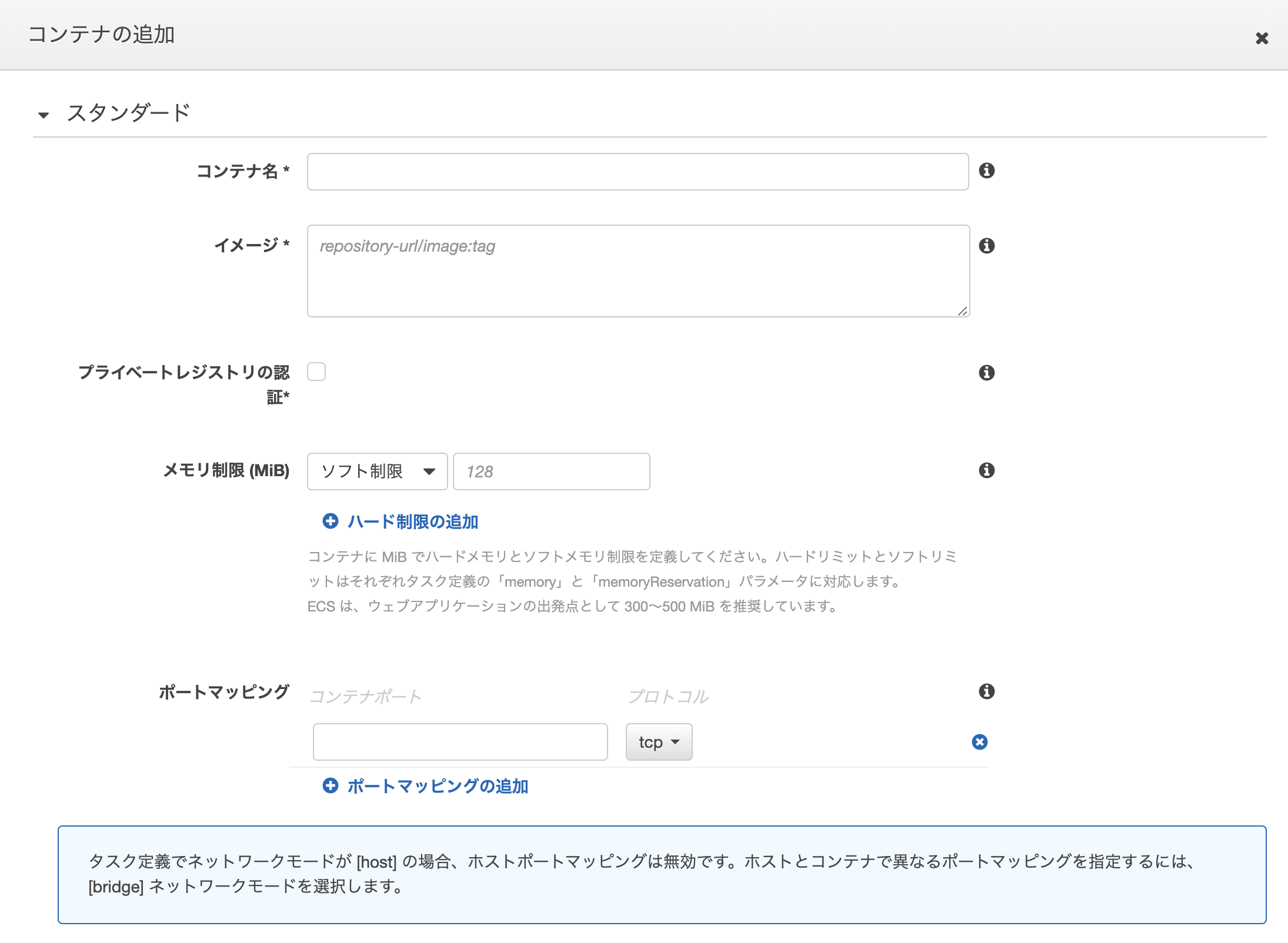
Task: Focus the コンテナ名 input field
Action: (x=638, y=172)
